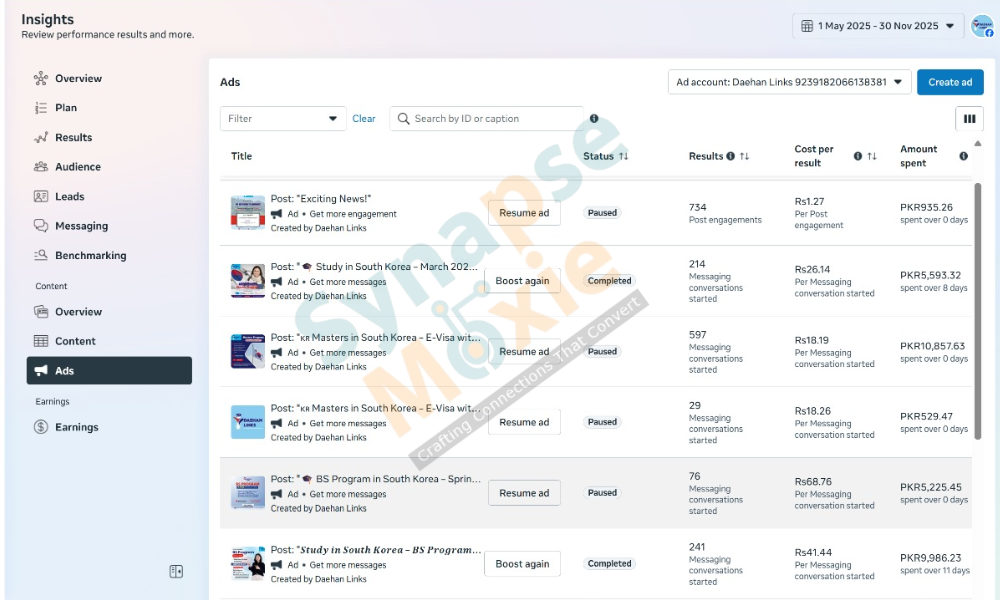Click calendar icon in date range
The image size is (1000, 600).
pyautogui.click(x=807, y=26)
